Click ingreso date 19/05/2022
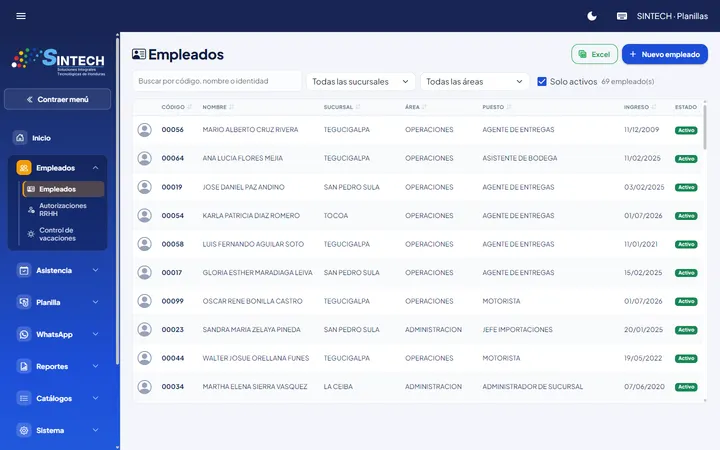This screenshot has height=450, width=720. point(643,358)
